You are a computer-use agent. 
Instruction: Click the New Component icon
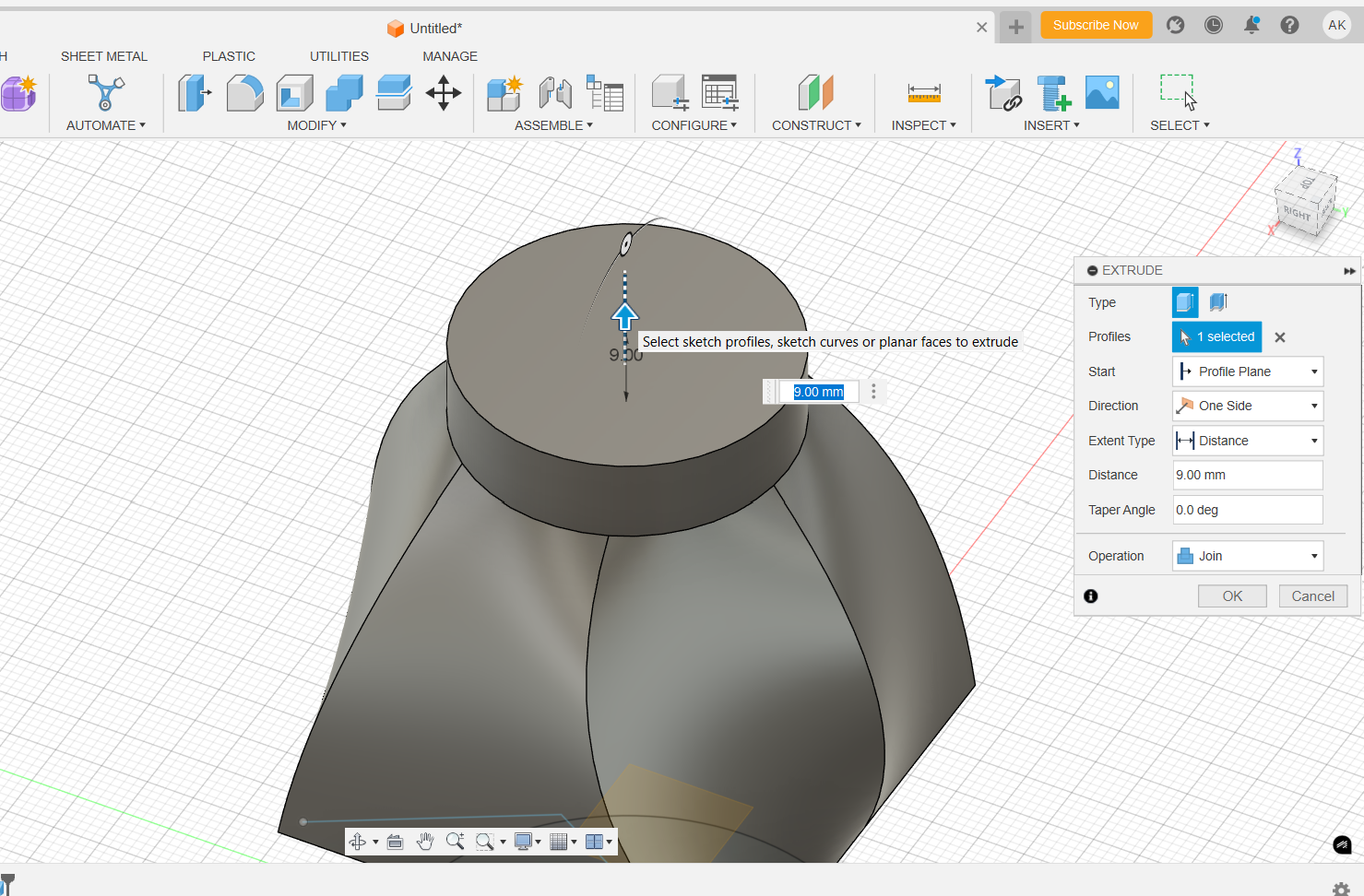pyautogui.click(x=504, y=93)
